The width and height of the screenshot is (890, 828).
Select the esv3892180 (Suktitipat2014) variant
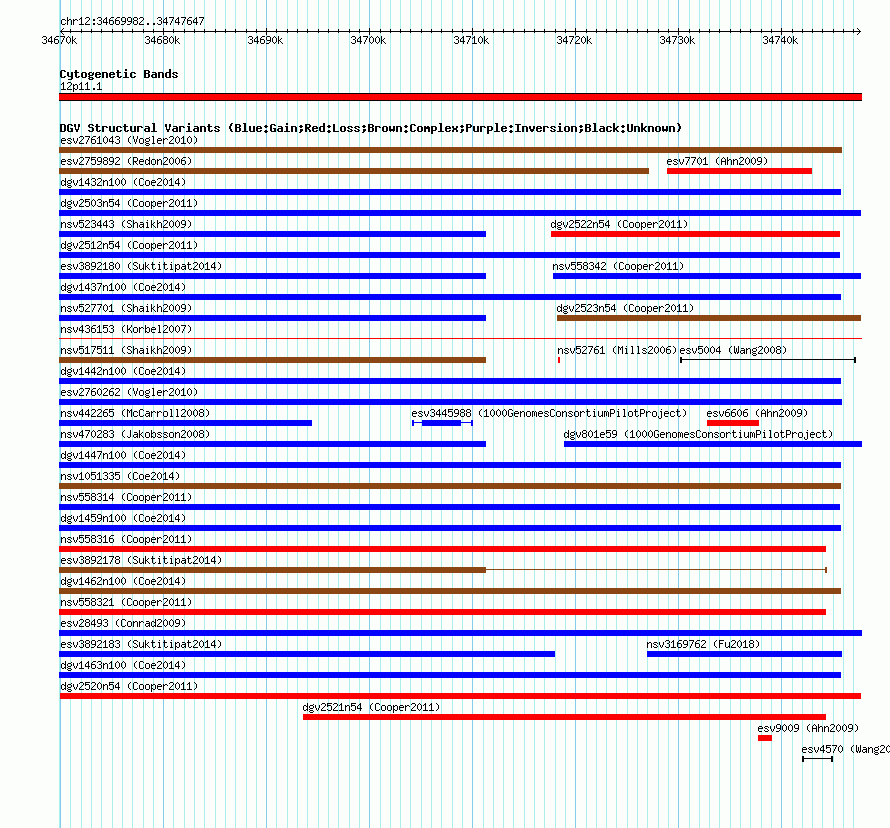click(272, 276)
